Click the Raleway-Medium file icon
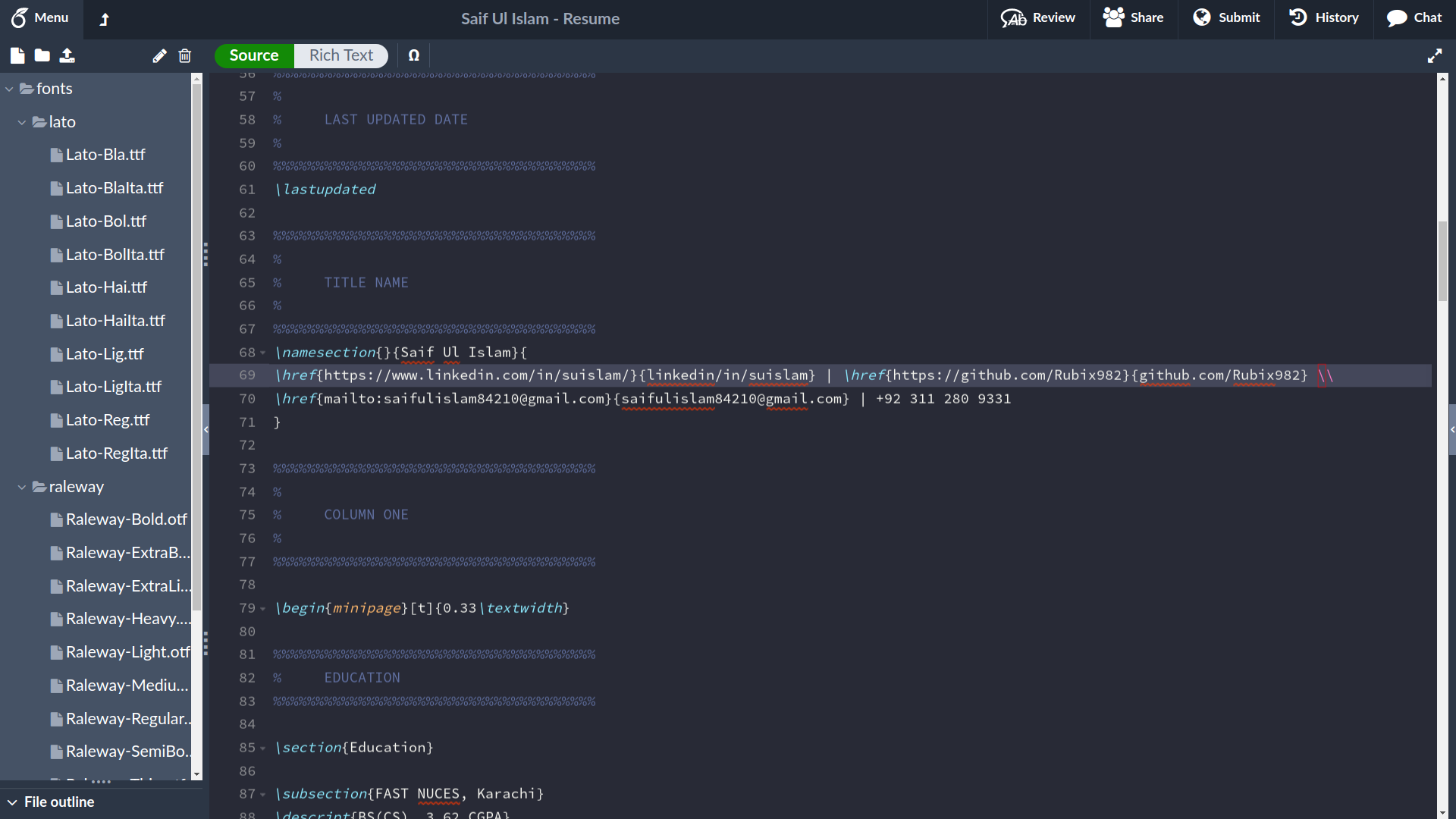The height and width of the screenshot is (819, 1456). [x=56, y=686]
